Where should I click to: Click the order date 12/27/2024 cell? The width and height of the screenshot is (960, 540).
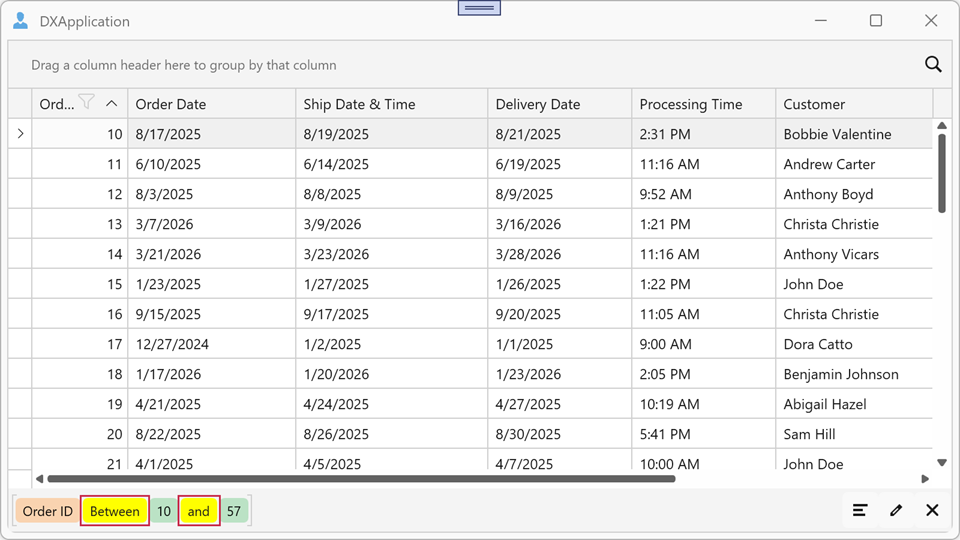(211, 344)
